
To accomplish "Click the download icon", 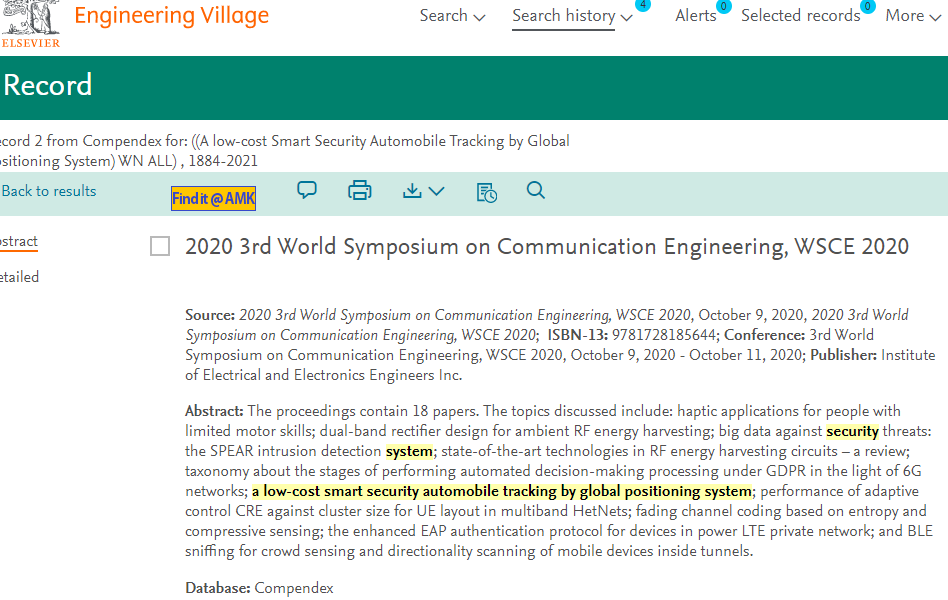I will click(412, 191).
